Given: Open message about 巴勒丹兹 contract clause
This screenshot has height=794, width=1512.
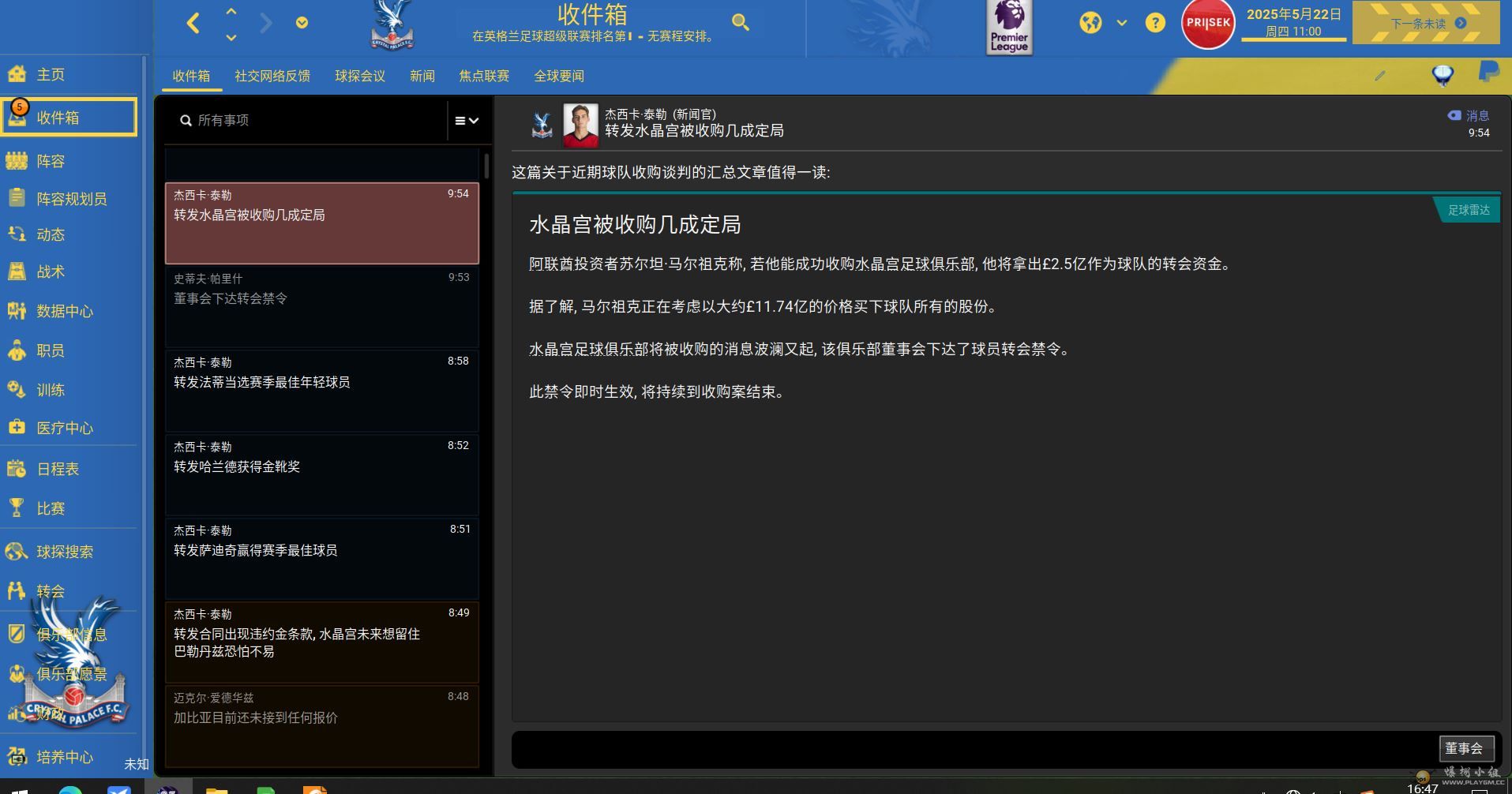Looking at the screenshot, I should [x=322, y=642].
